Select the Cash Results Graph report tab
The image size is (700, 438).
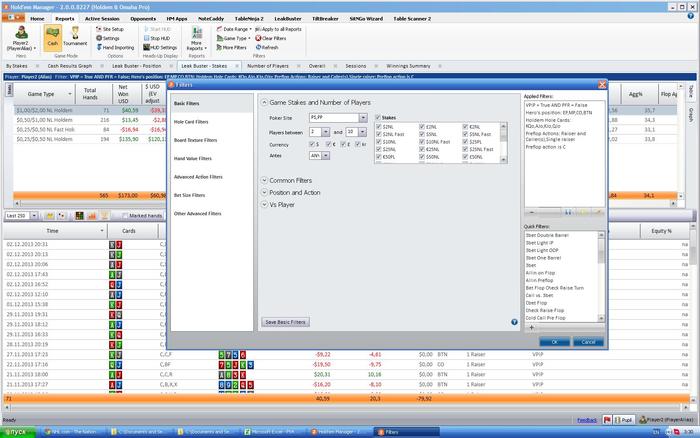point(70,66)
